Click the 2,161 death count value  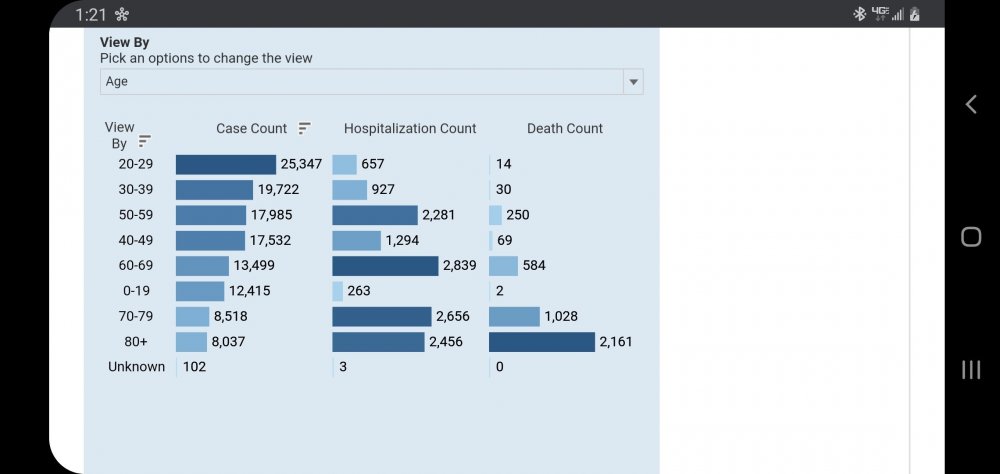coord(615,342)
